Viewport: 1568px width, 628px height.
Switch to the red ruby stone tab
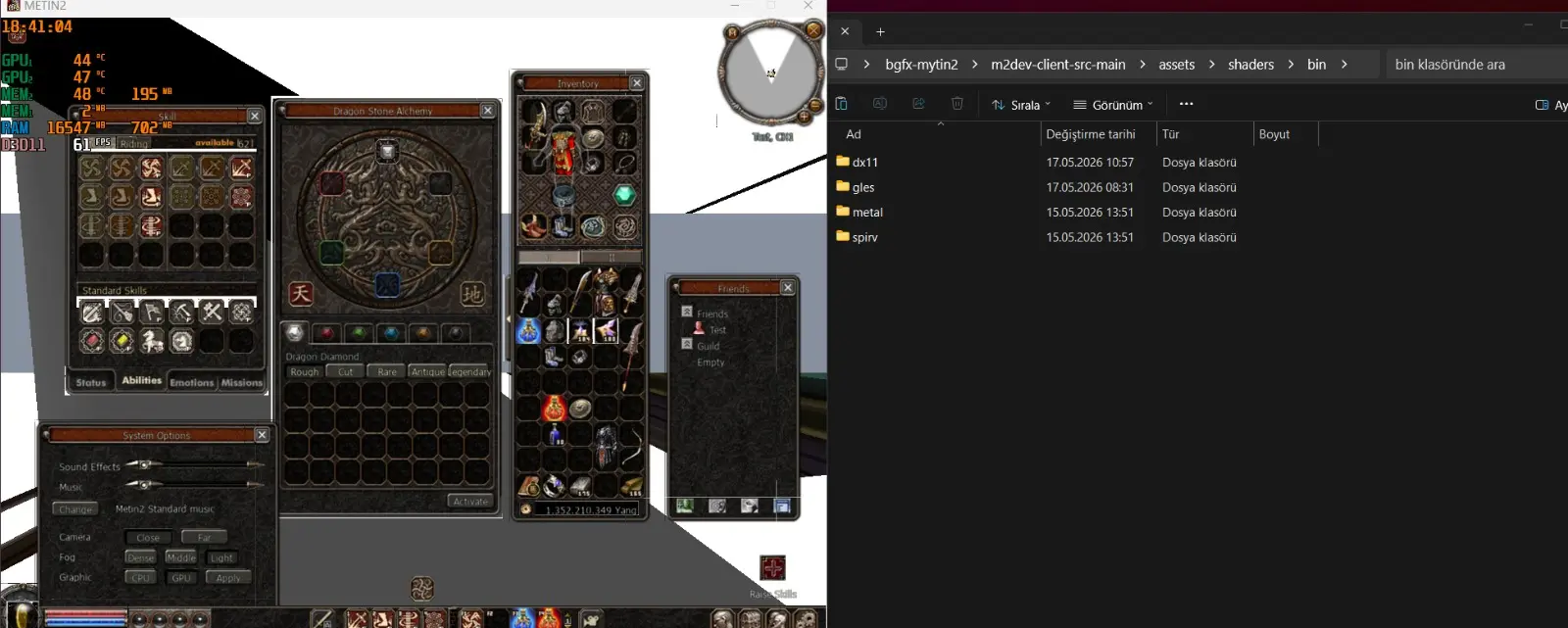click(327, 333)
